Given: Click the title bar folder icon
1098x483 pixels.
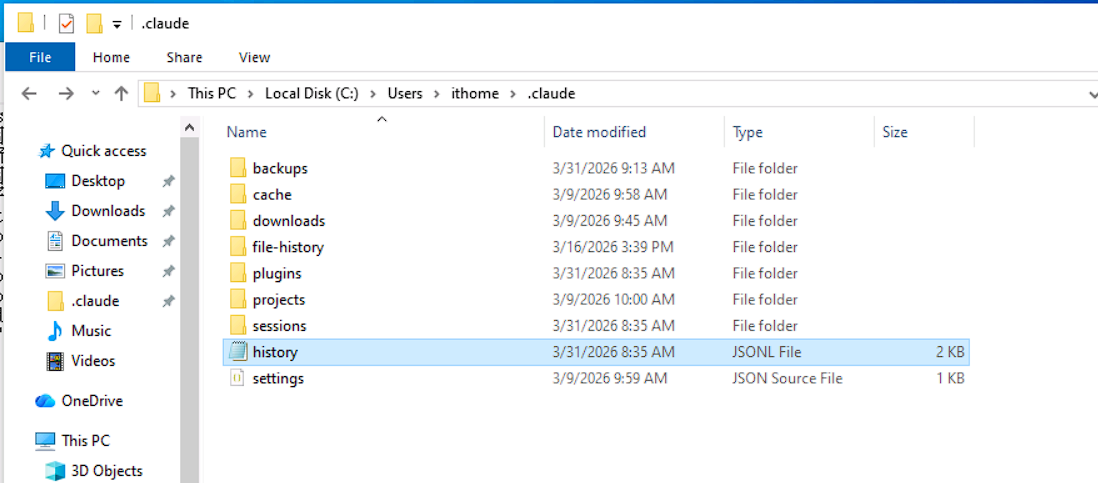Looking at the screenshot, I should pyautogui.click(x=26, y=23).
